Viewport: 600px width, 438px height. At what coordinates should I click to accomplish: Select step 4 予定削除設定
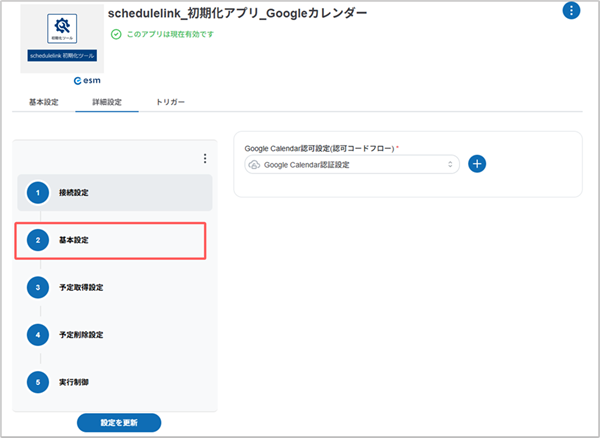(115, 335)
